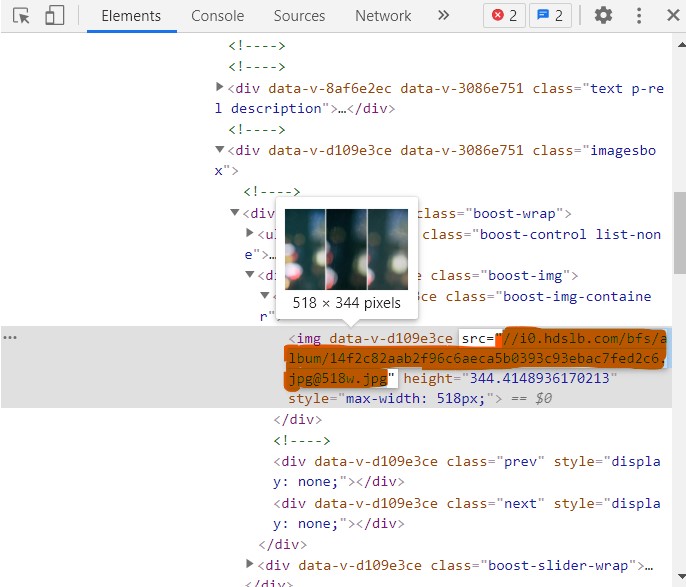Click the red error count badge
Screen dimensions: 686x587
point(503,16)
